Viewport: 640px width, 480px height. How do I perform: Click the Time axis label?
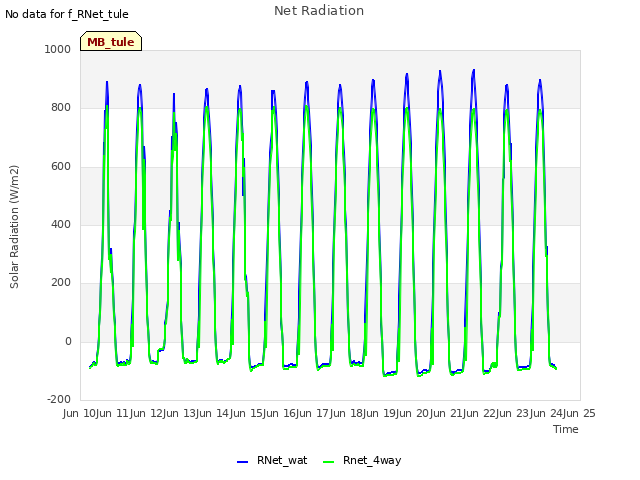[566, 429]
